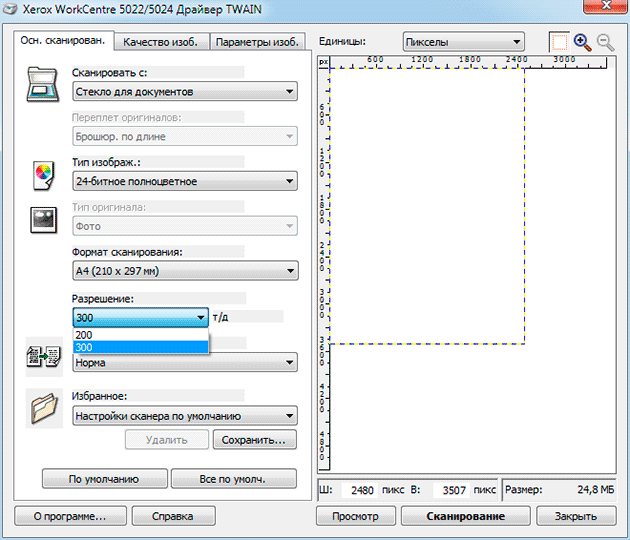Viewport: 630px width, 540px height.
Task: Click the 'Просмотр' preview button
Action: click(x=356, y=516)
